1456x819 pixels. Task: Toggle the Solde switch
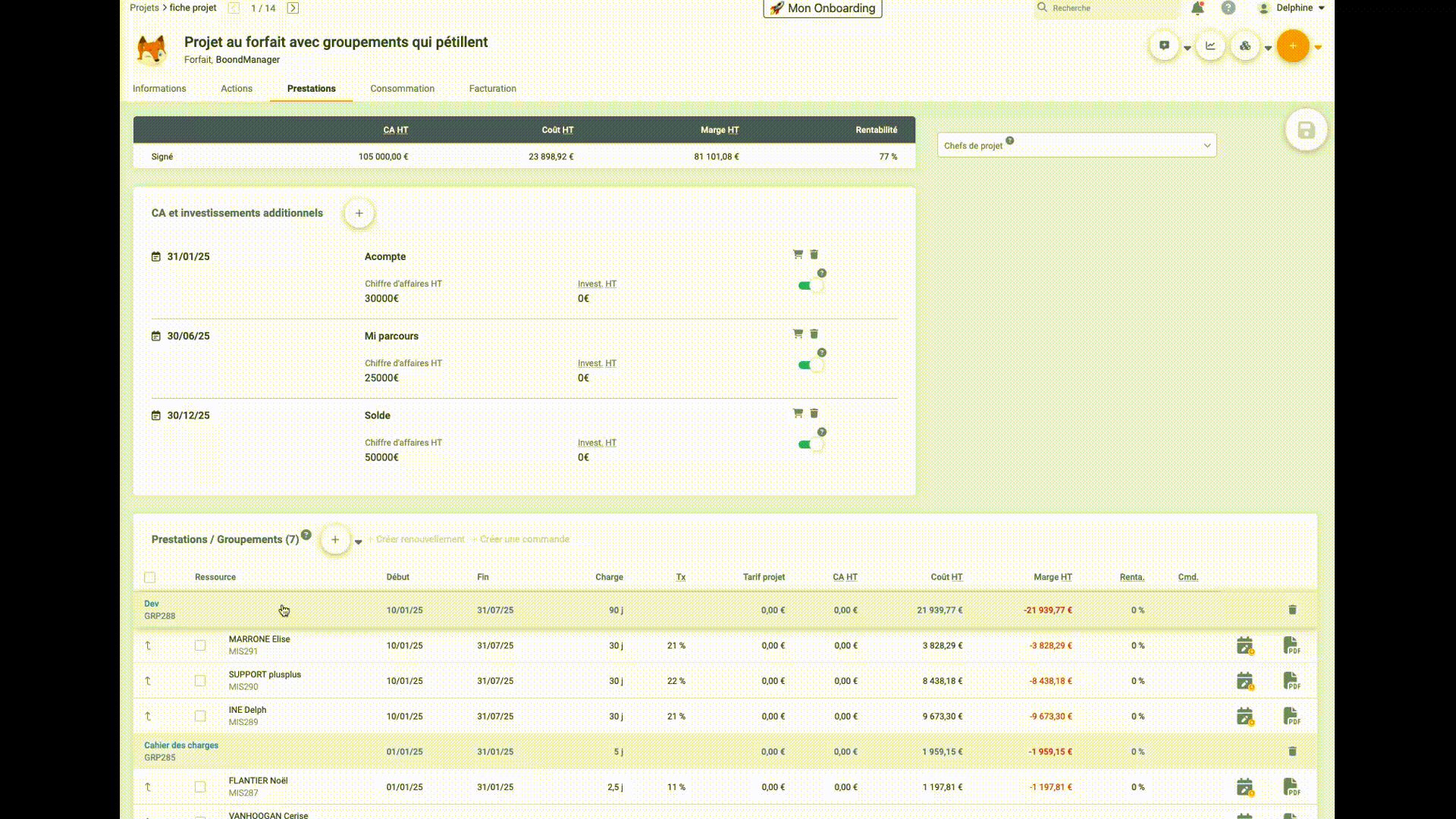click(x=810, y=444)
